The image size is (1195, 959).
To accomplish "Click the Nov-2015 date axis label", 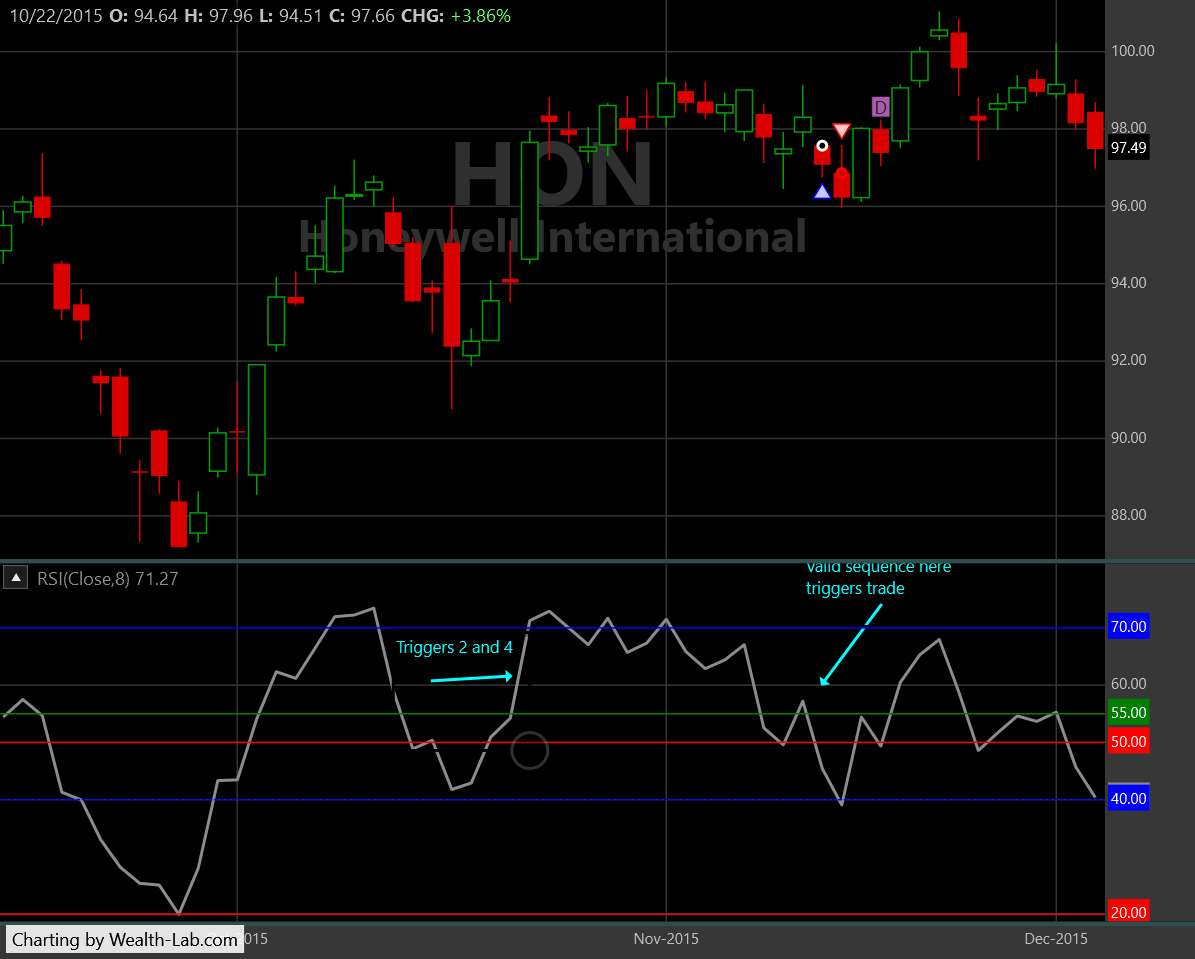I will pos(666,938).
